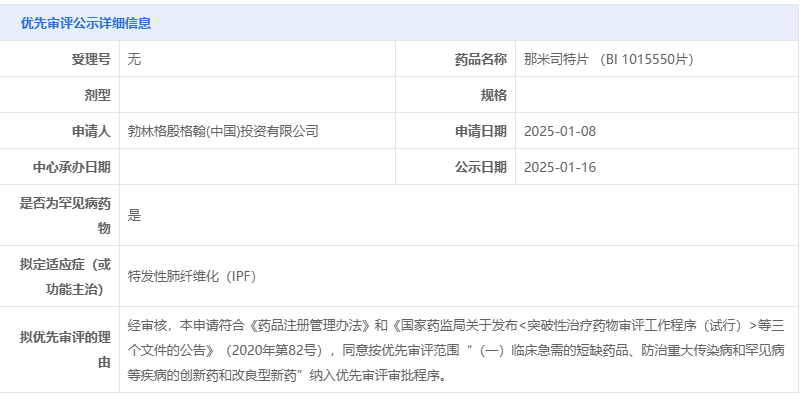802x399 pixels.
Task: Click the application date 2025-01-08
Action: pos(560,131)
